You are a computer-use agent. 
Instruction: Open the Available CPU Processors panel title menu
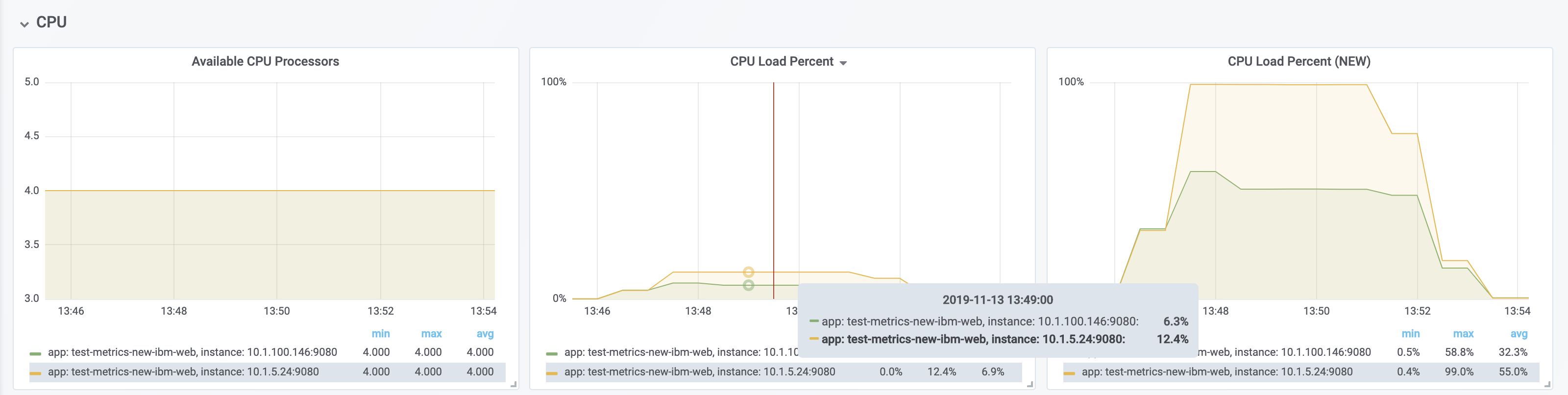click(x=265, y=61)
